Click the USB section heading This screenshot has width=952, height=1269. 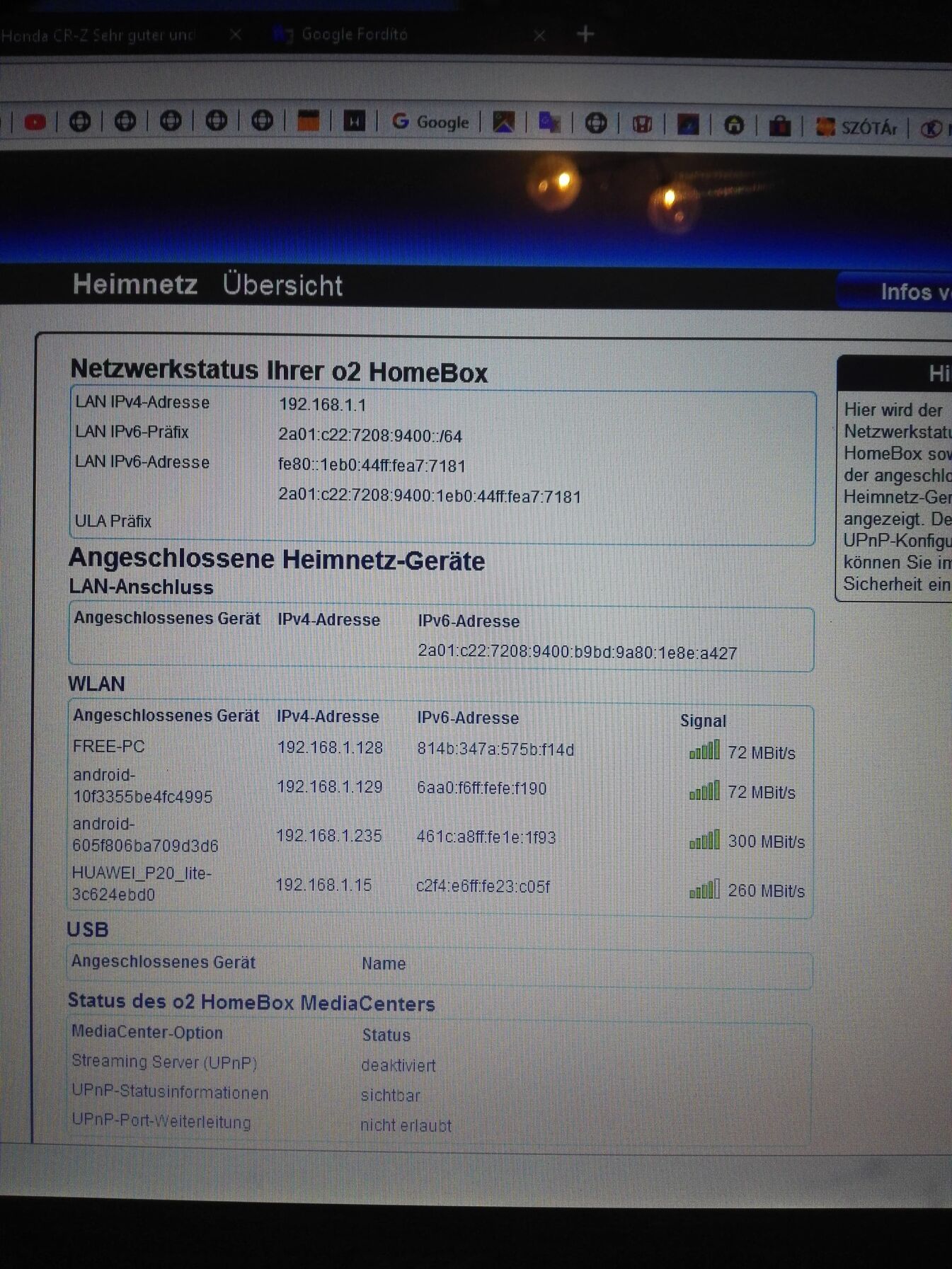[x=88, y=929]
